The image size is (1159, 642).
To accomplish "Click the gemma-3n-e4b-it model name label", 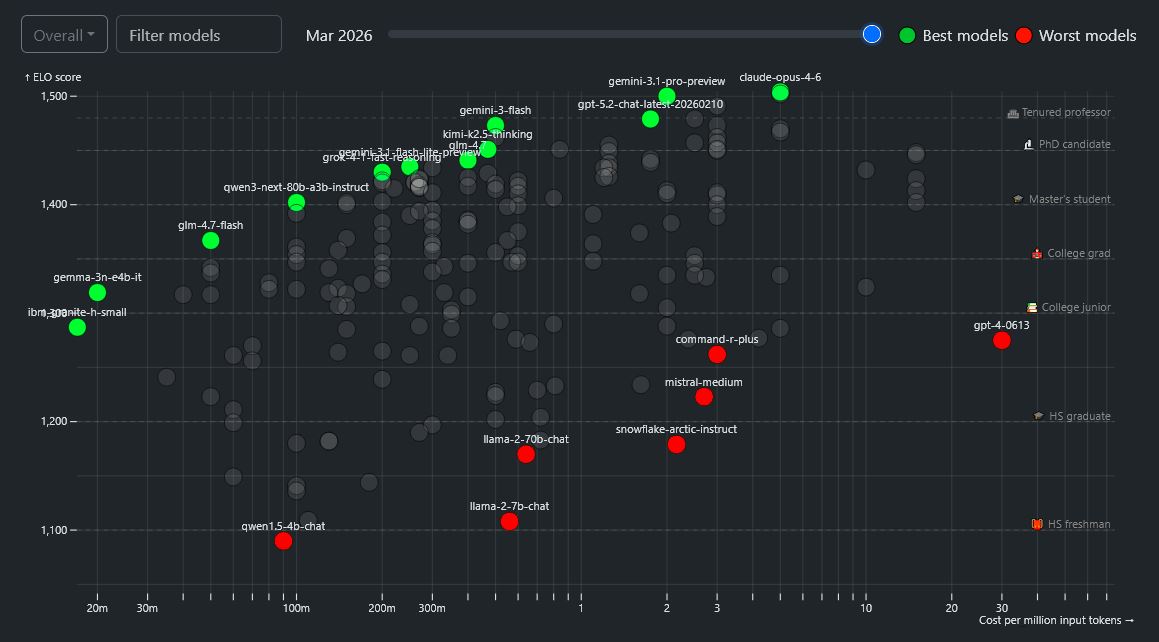I will pos(98,277).
